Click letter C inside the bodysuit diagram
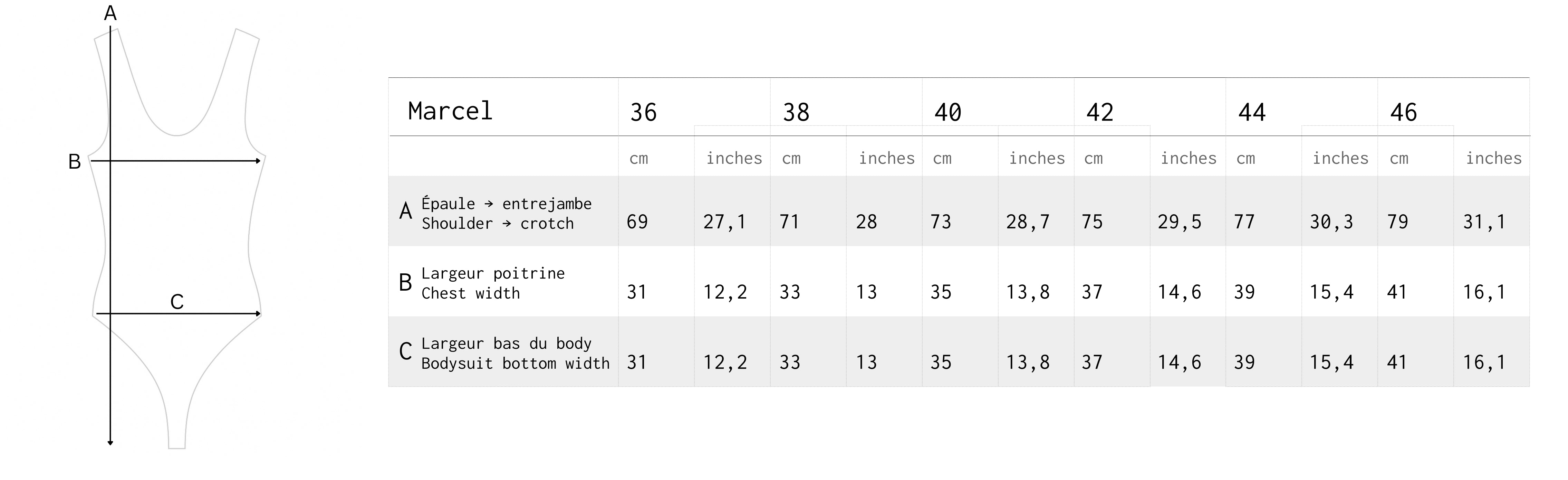 (176, 302)
